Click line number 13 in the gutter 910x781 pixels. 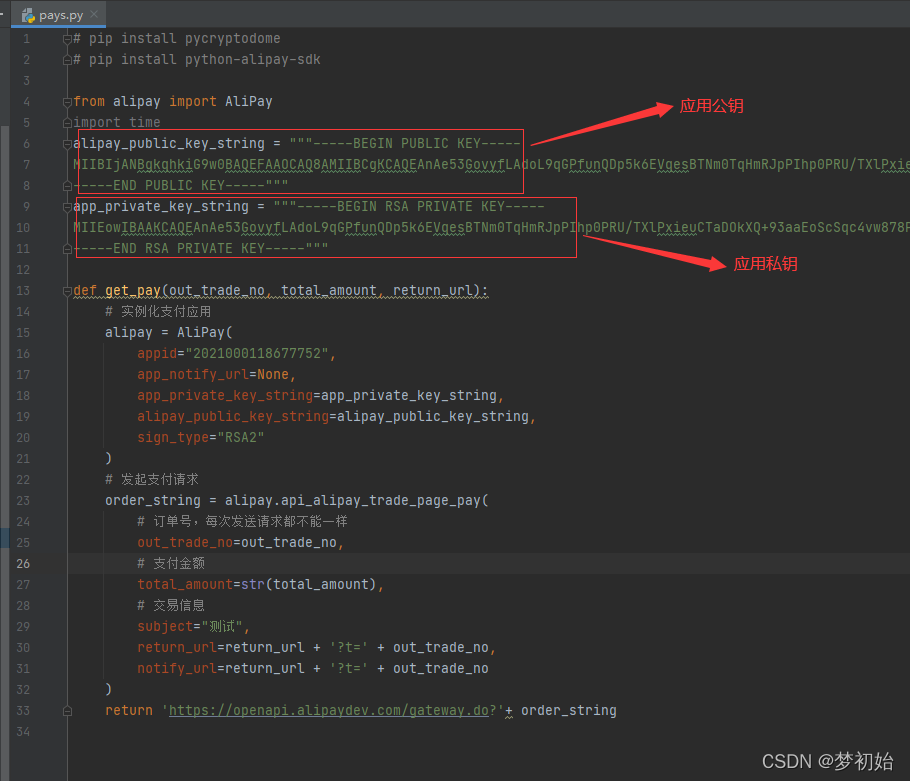click(x=23, y=291)
